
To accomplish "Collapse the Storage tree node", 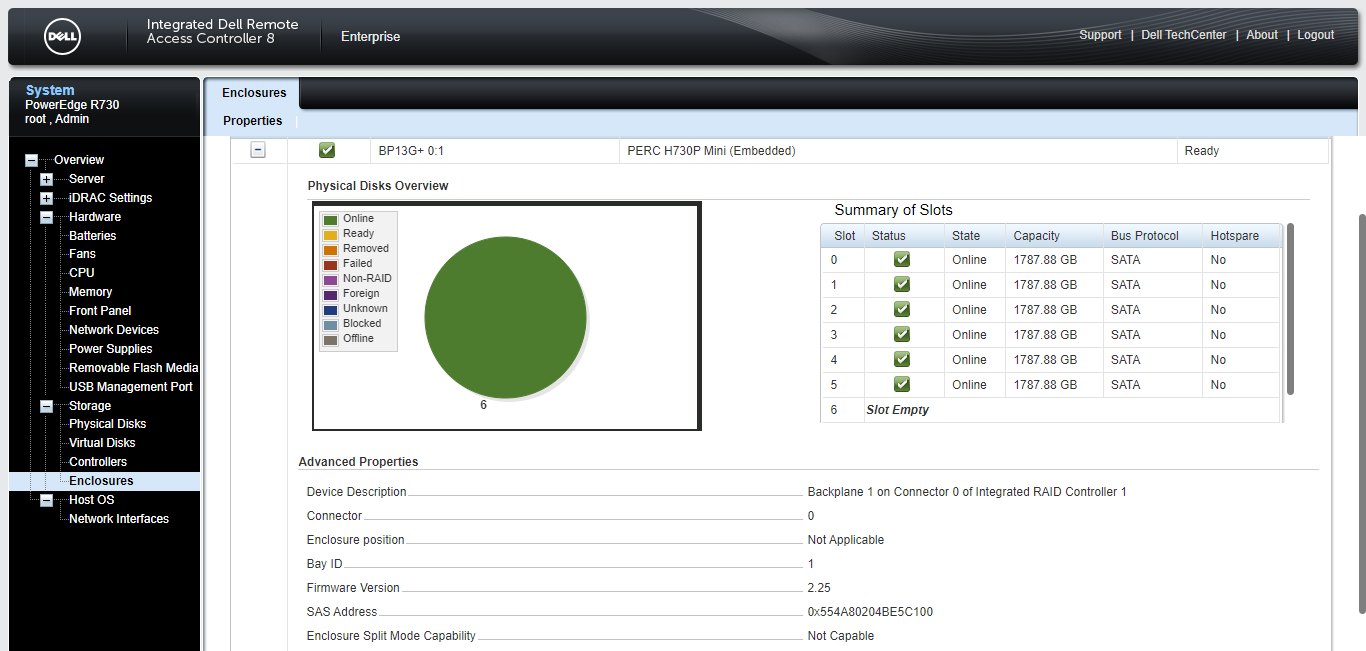I will (x=46, y=406).
